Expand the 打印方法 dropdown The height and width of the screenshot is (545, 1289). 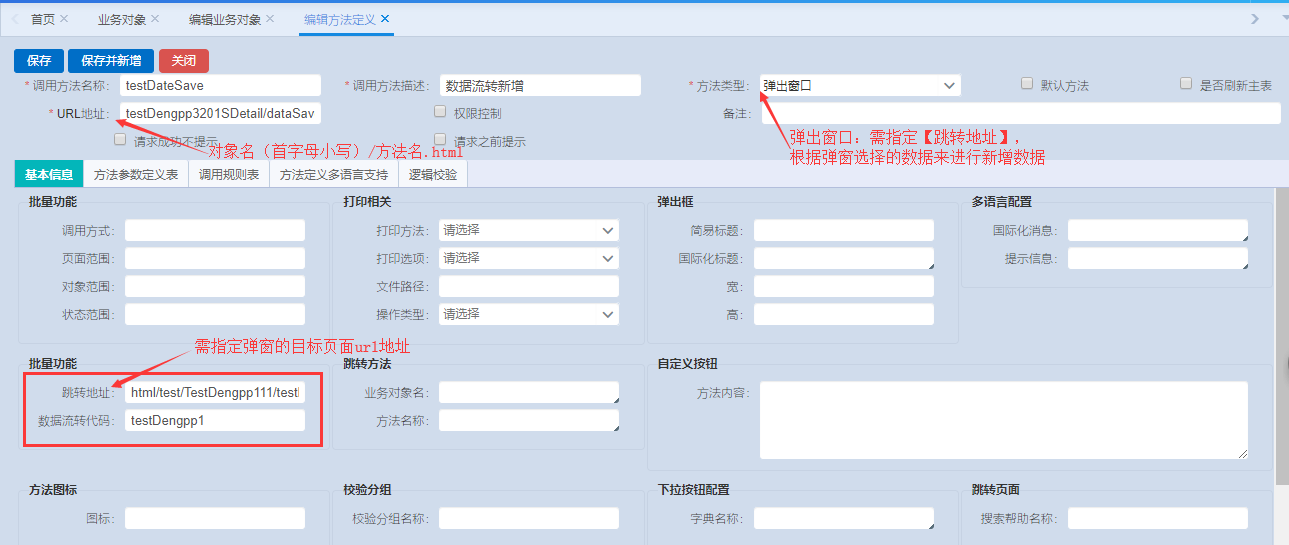pyautogui.click(x=528, y=230)
